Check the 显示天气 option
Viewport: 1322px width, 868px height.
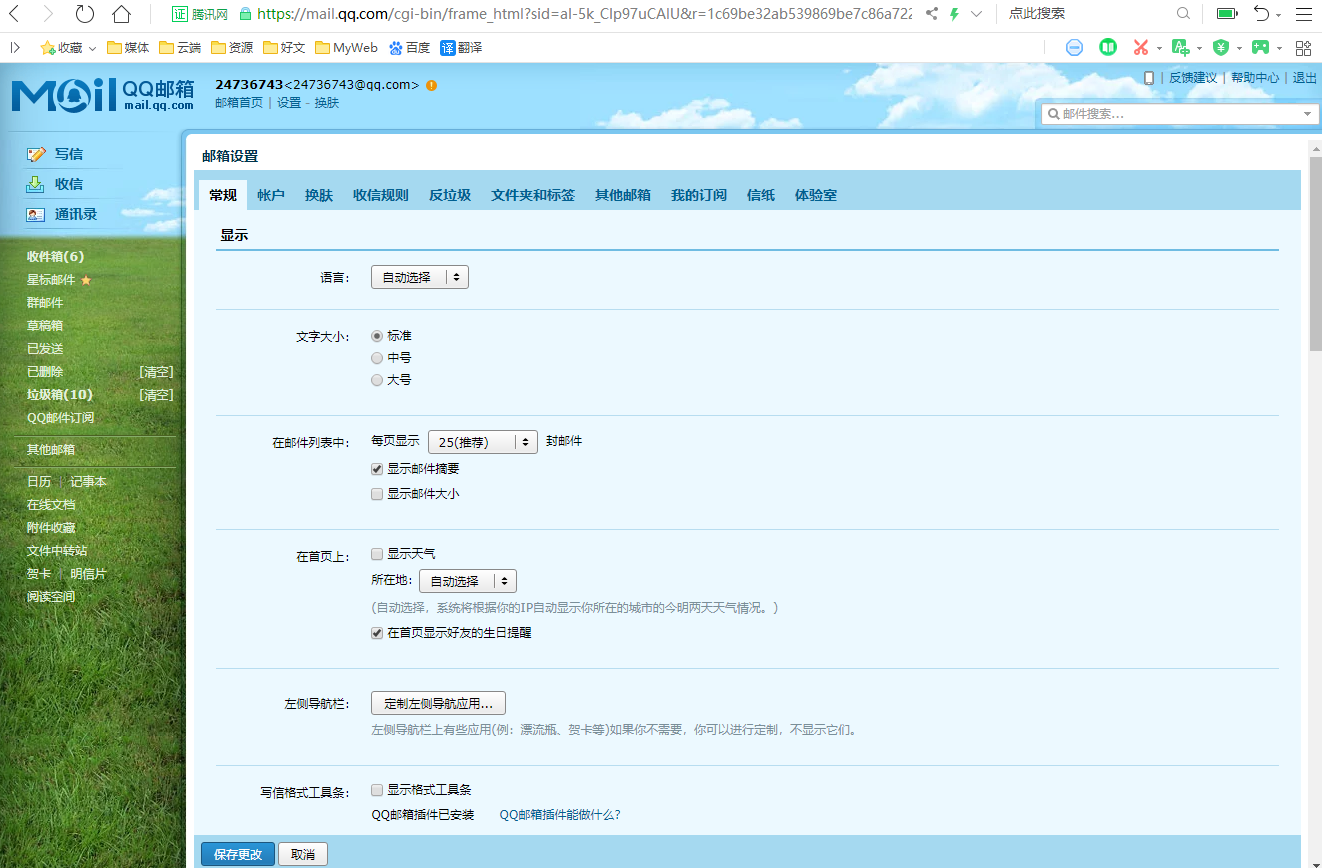pyautogui.click(x=377, y=553)
